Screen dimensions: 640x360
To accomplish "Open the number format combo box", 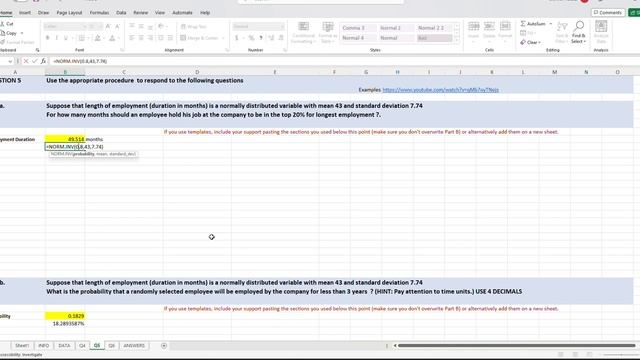I will tap(258, 27).
